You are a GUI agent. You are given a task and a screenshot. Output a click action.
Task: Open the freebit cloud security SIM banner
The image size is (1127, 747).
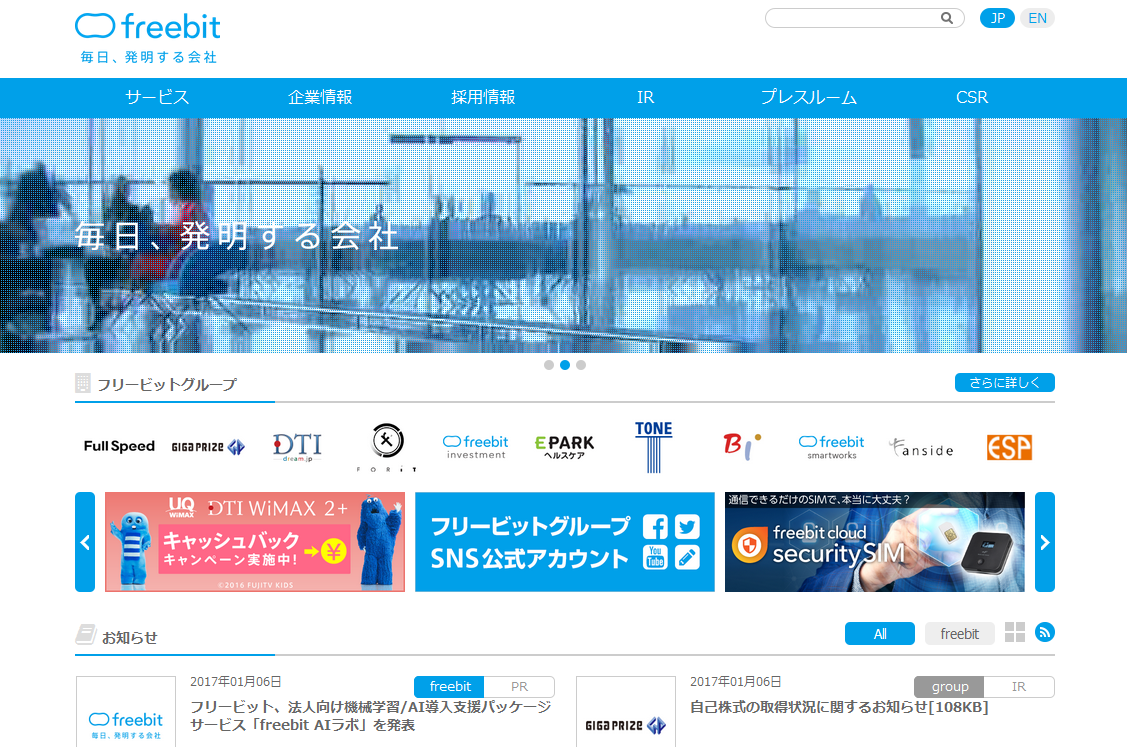(875, 542)
